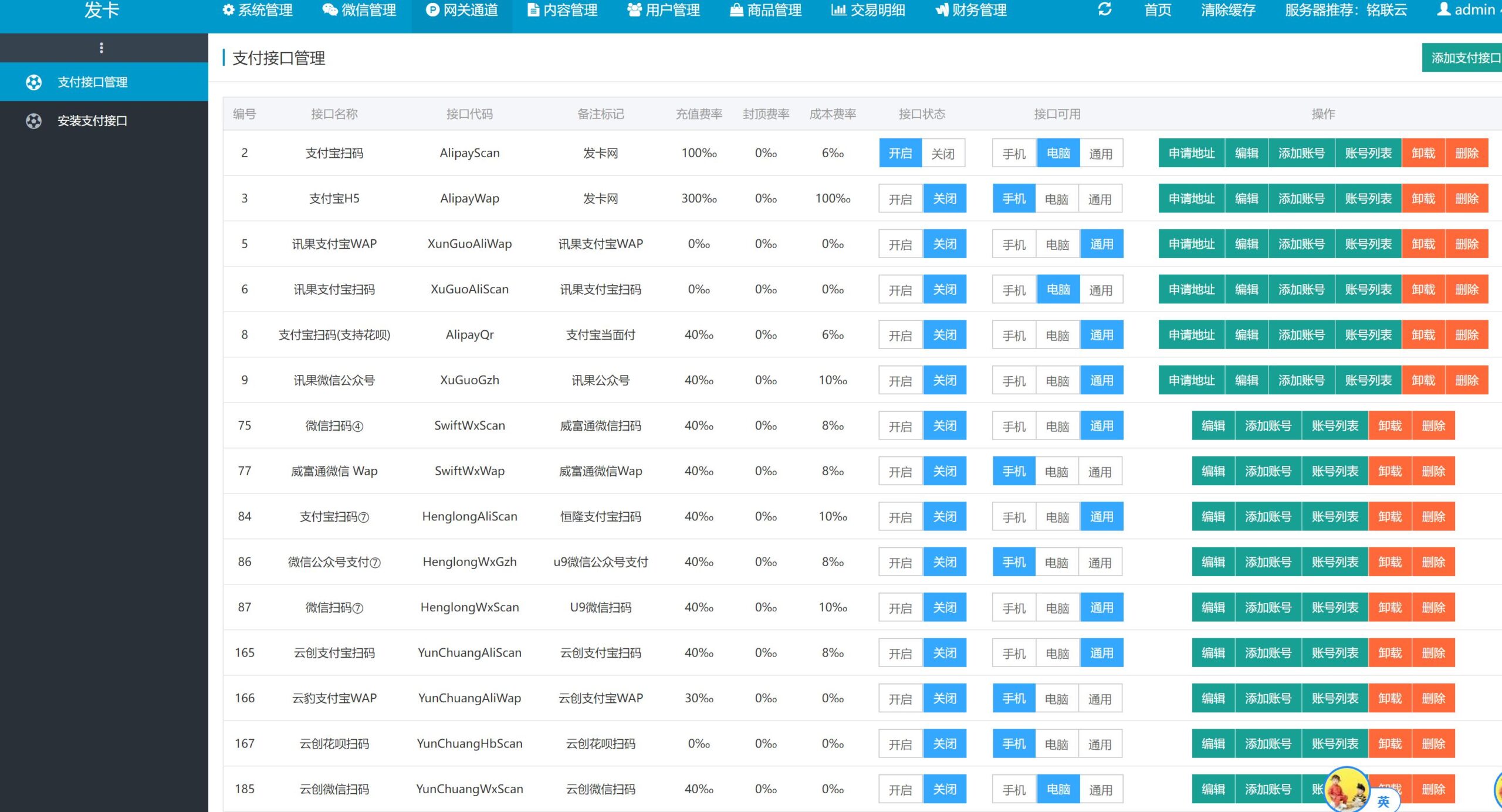Screen dimensions: 1502x812
Task: Click the chart icon beside 交易明细
Action: point(839,10)
